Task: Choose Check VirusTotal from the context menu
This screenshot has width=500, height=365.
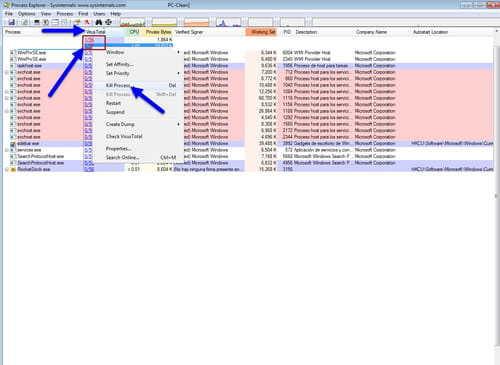Action: pos(138,136)
